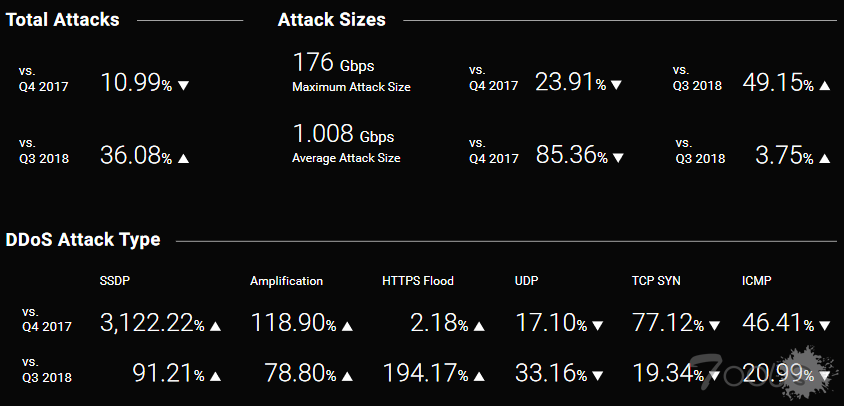This screenshot has height=406, width=844.
Task: Click the up arrow next to 3,122.22%
Action: click(215, 325)
